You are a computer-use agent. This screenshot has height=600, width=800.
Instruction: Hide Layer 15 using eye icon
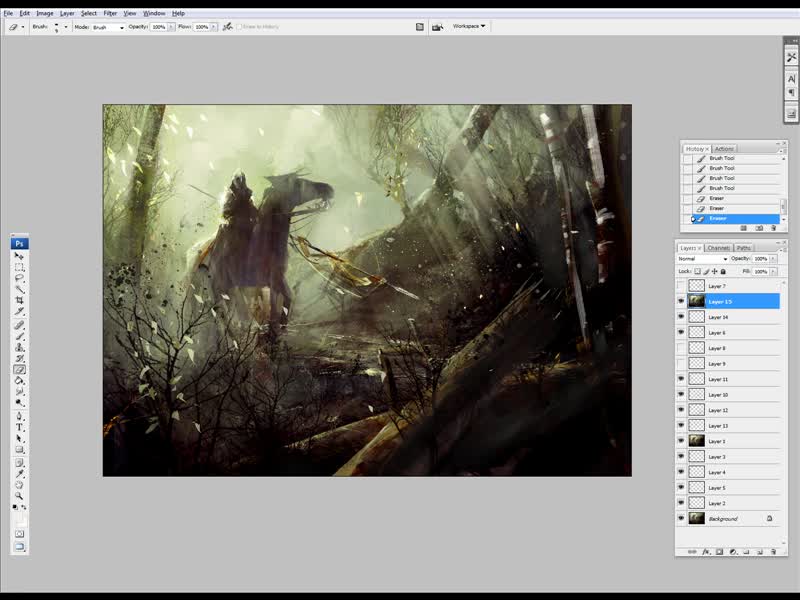[681, 302]
